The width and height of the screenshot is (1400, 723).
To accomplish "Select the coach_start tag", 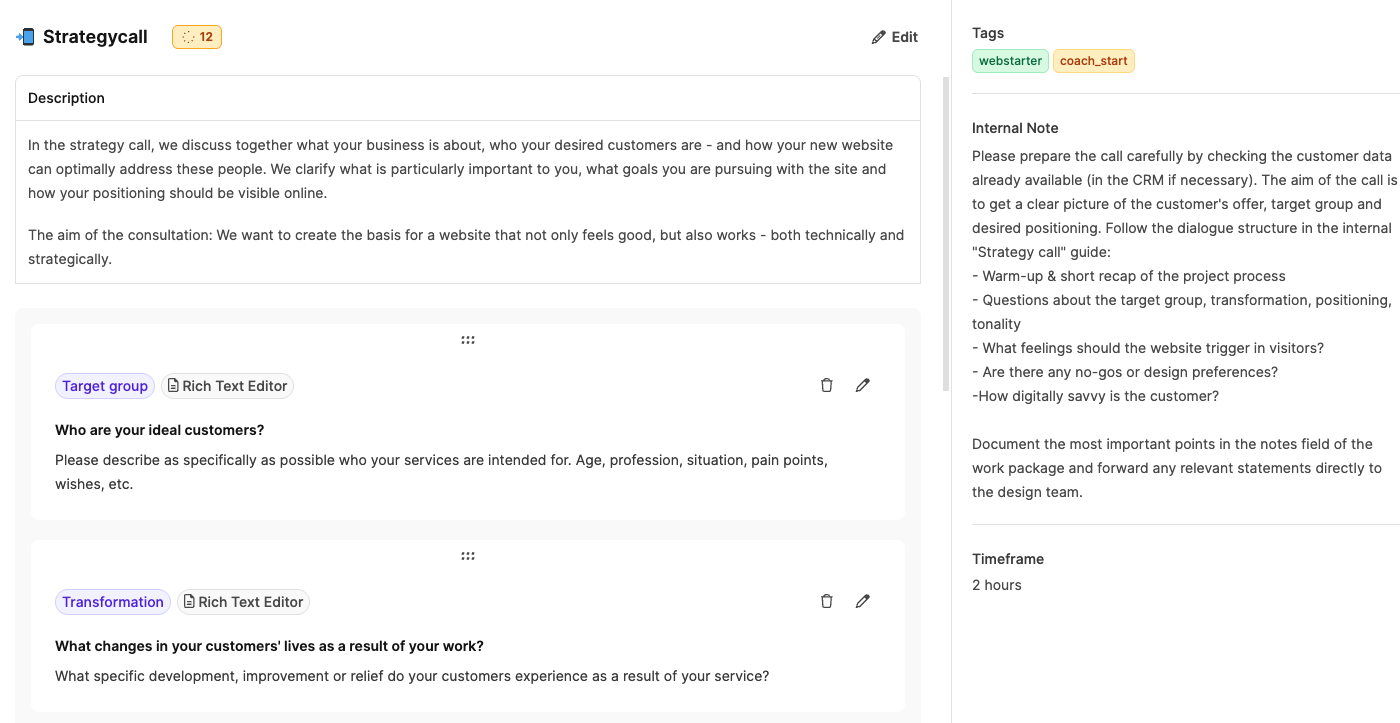I will (1093, 61).
